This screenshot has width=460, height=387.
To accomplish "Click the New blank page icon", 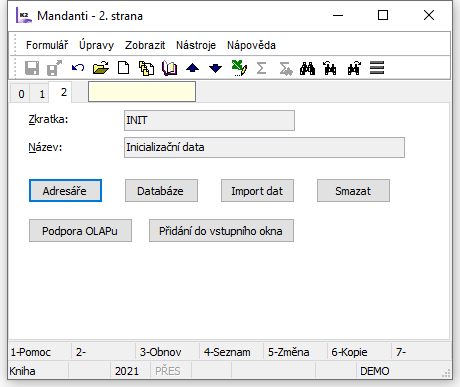I will (x=124, y=68).
